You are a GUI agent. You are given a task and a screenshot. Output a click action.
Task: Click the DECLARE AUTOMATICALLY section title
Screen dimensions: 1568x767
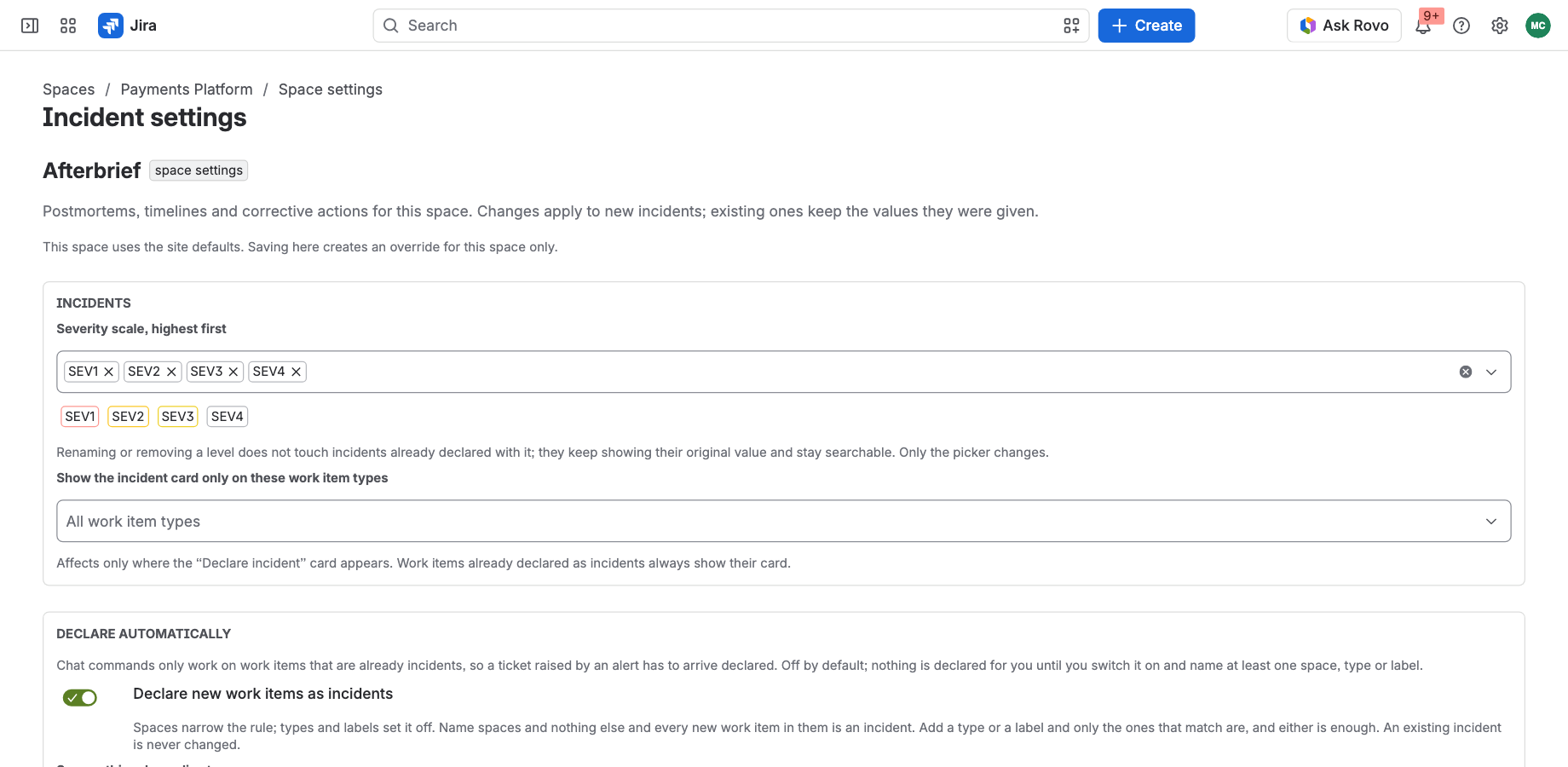[x=144, y=634]
